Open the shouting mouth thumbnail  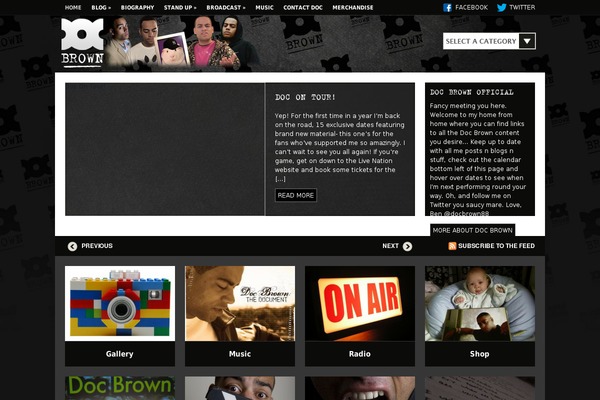(x=360, y=388)
